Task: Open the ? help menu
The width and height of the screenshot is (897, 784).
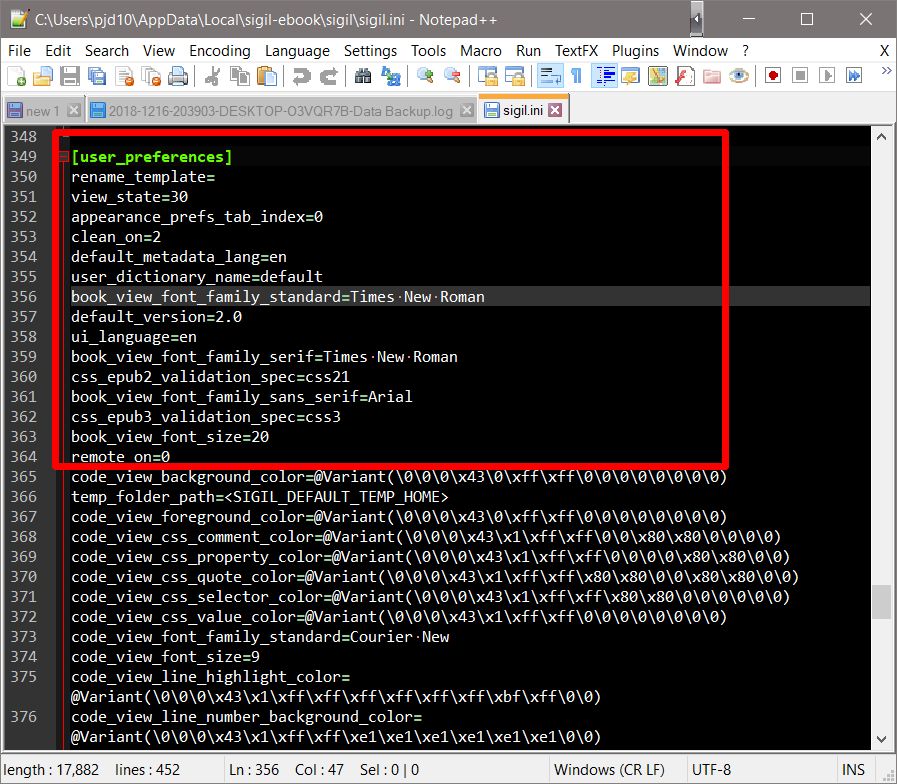Action: [745, 51]
